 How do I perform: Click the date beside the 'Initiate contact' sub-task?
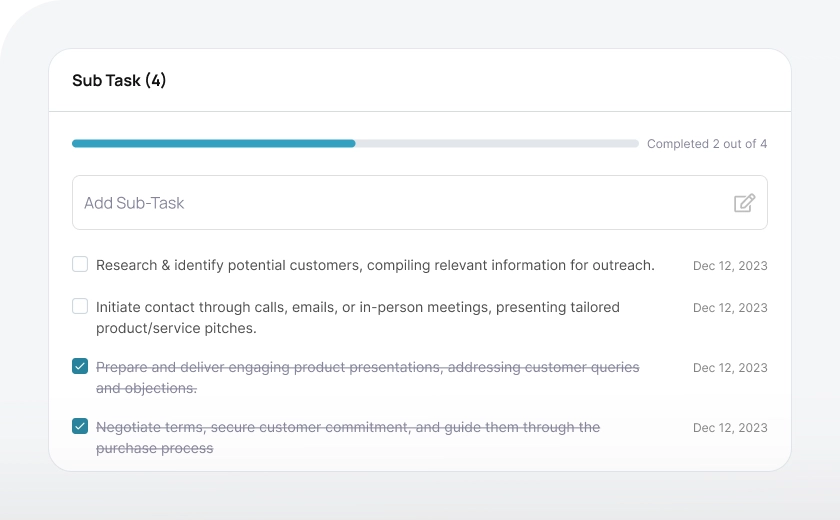730,308
